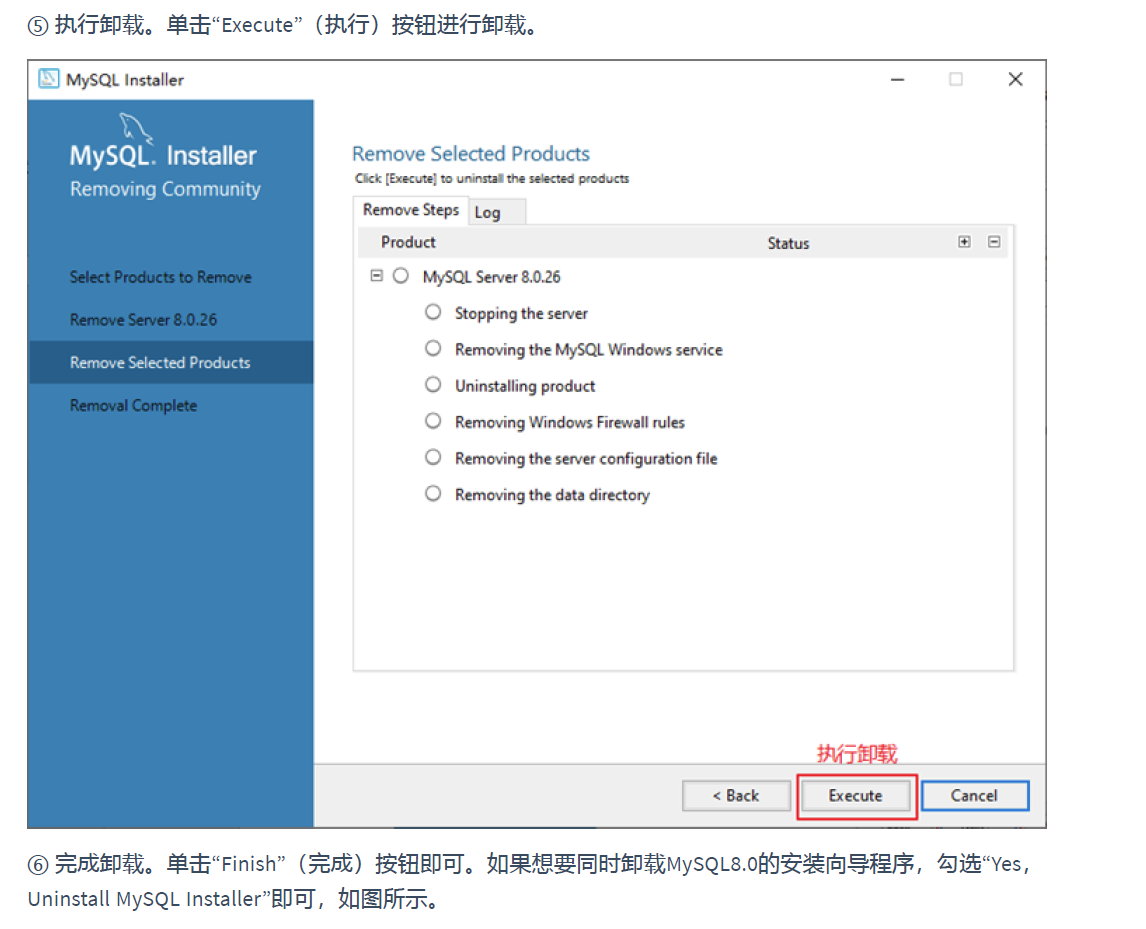The image size is (1146, 929).
Task: Click the Removing Community subtitle
Action: coord(165,189)
